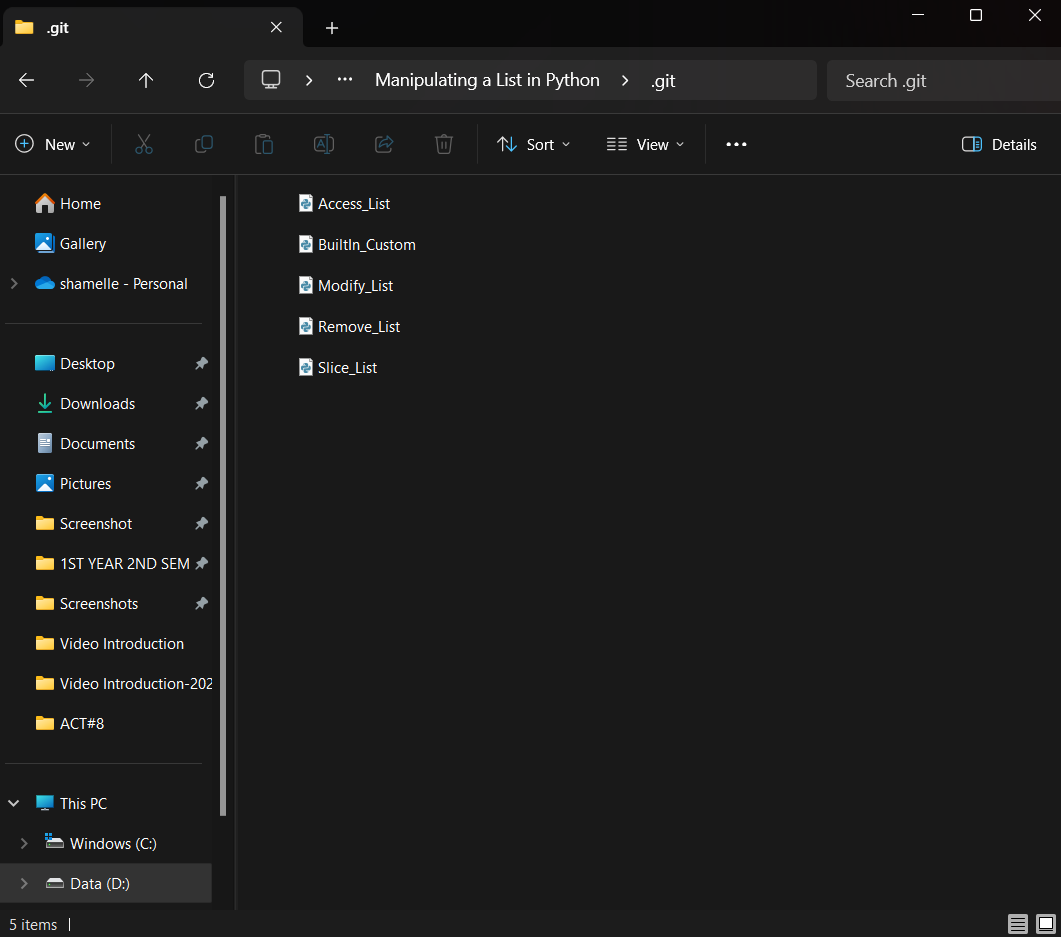Copy the selected item using the Copy icon
This screenshot has width=1061, height=937.
[x=204, y=144]
